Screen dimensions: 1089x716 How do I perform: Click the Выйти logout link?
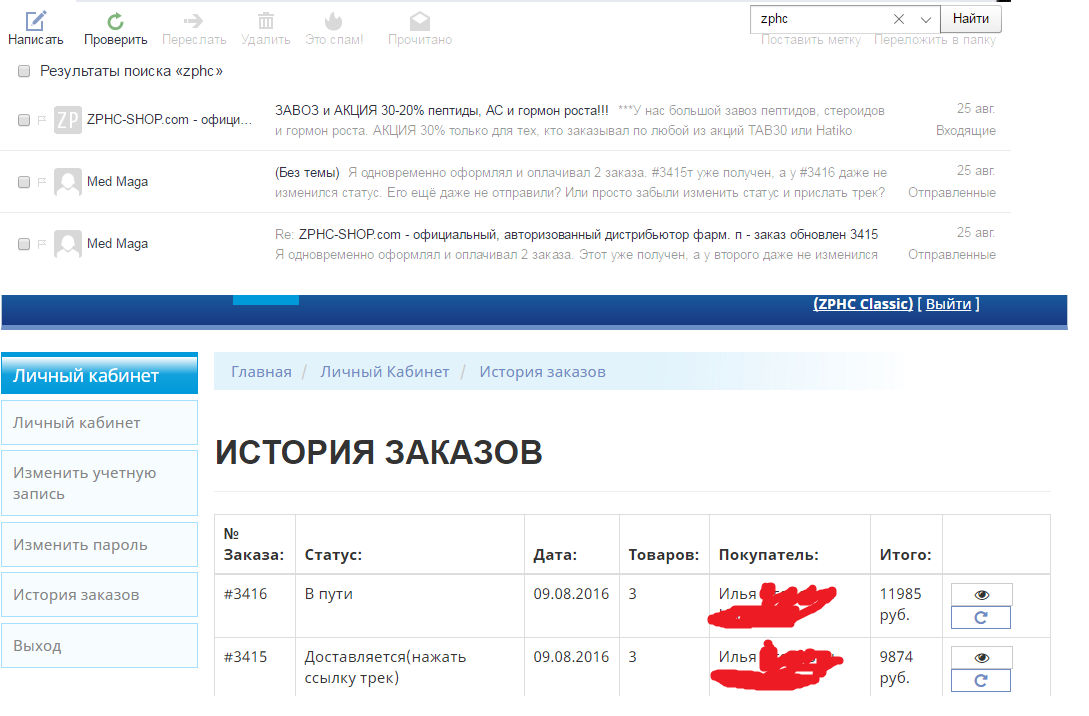[x=948, y=304]
